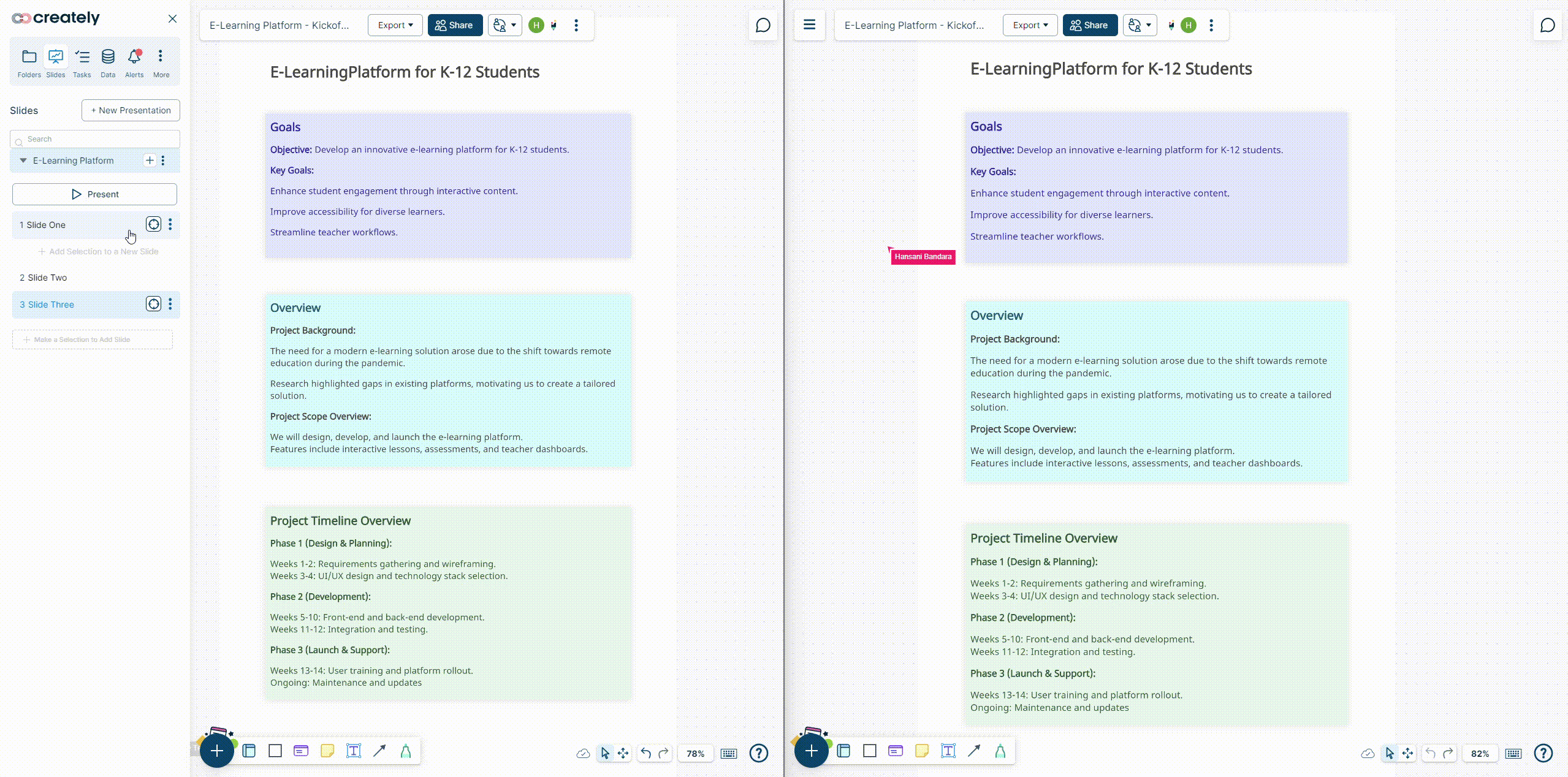Open 82% zoom level control
This screenshot has width=1568, height=777.
point(1480,754)
